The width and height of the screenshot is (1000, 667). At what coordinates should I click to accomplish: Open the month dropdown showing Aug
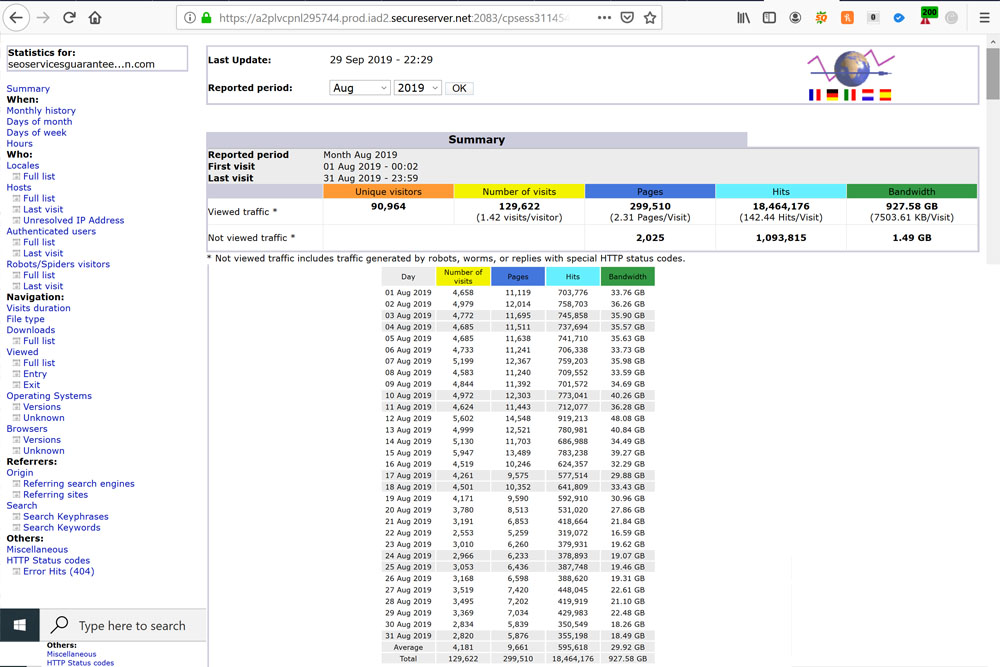point(359,88)
